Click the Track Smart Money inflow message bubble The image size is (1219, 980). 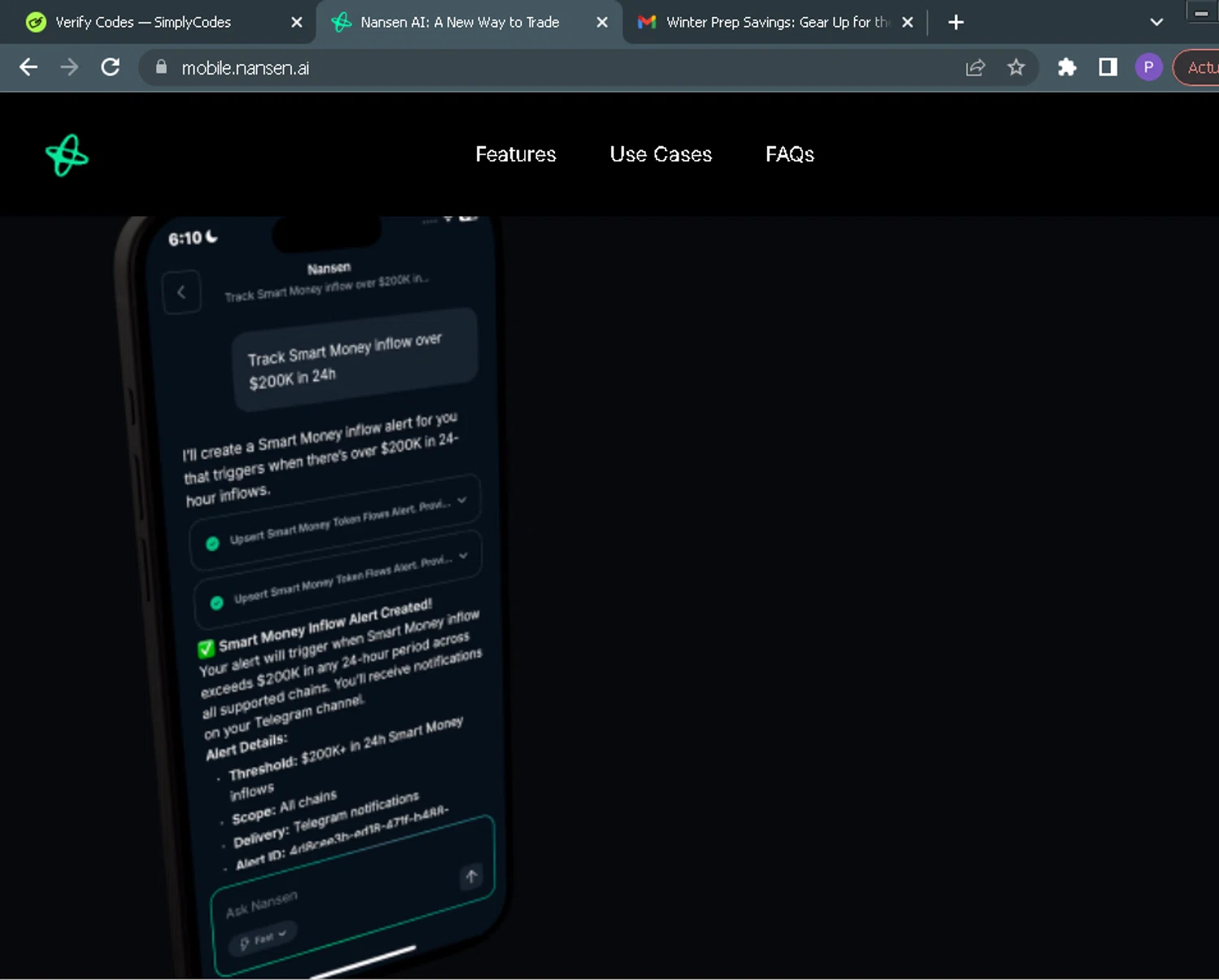click(354, 359)
